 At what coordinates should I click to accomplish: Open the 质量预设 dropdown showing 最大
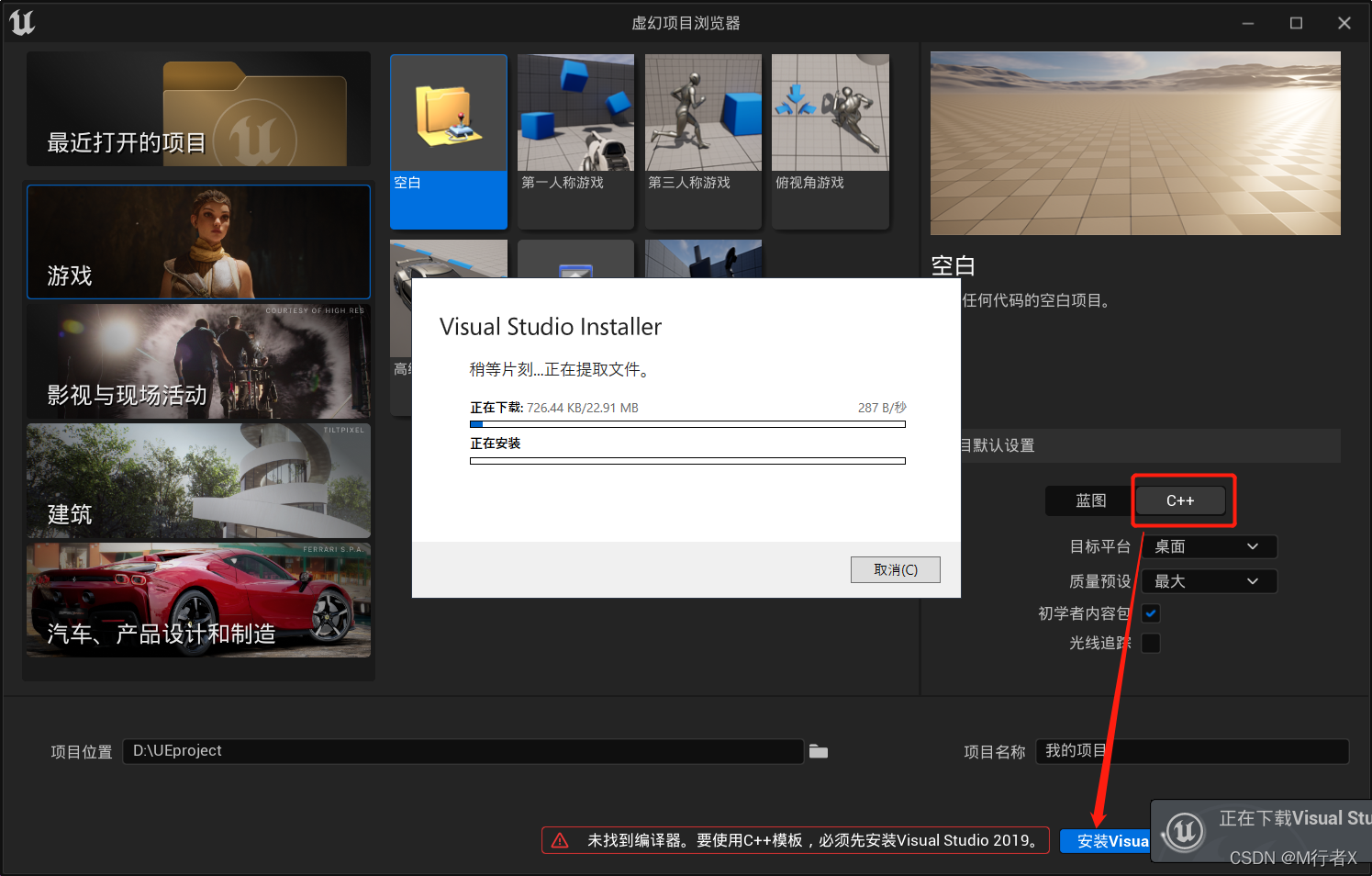[x=1209, y=581]
